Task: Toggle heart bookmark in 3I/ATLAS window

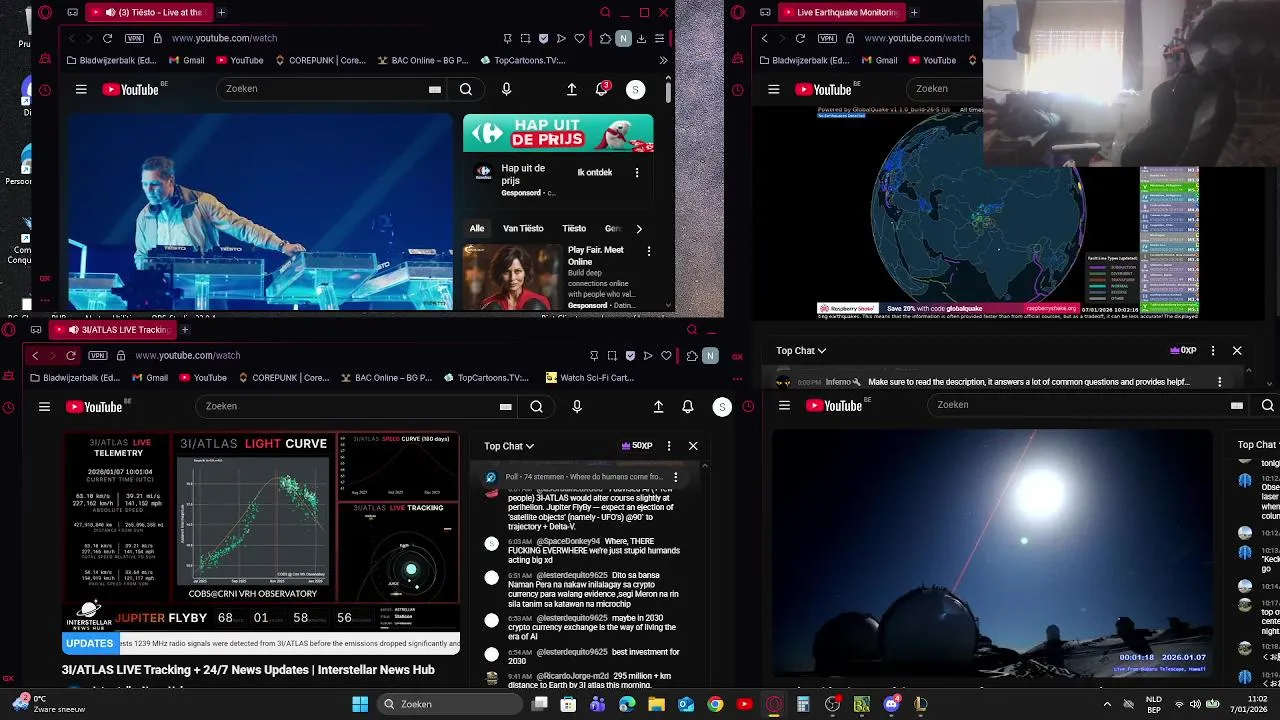Action: 666,355
